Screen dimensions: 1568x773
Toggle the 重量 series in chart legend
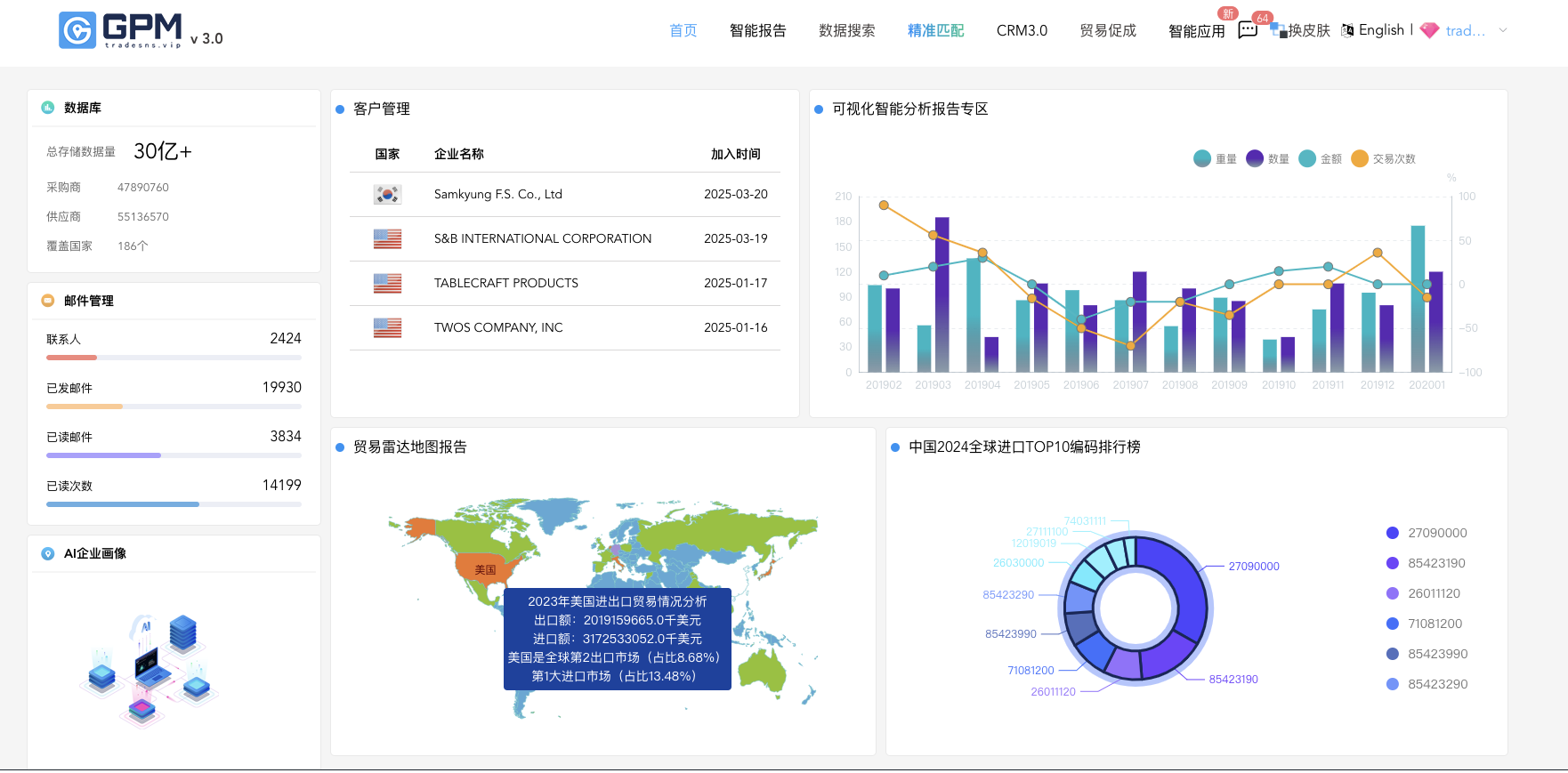pyautogui.click(x=1215, y=158)
